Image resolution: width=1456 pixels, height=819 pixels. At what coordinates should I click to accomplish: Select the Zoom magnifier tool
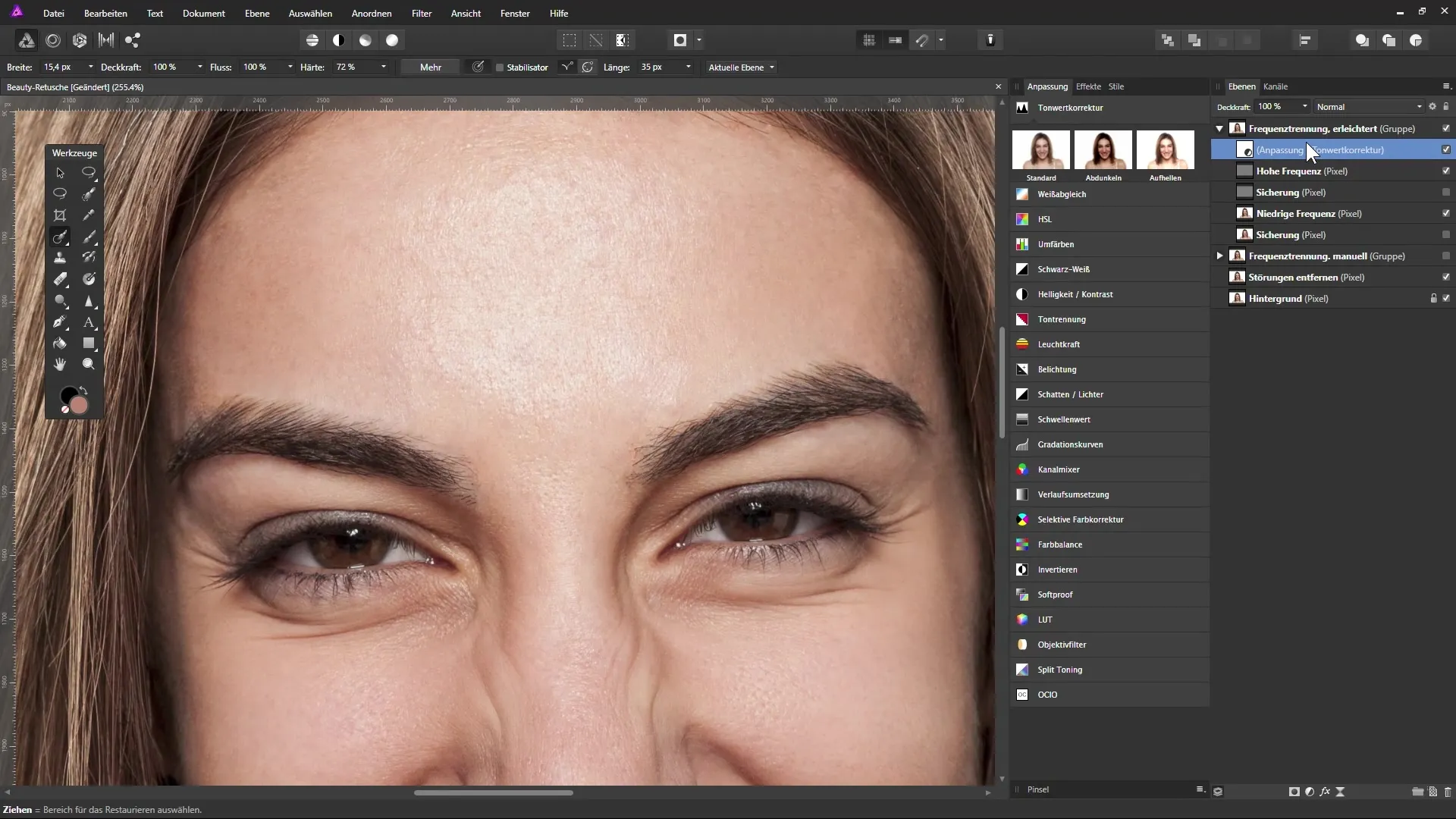89,364
